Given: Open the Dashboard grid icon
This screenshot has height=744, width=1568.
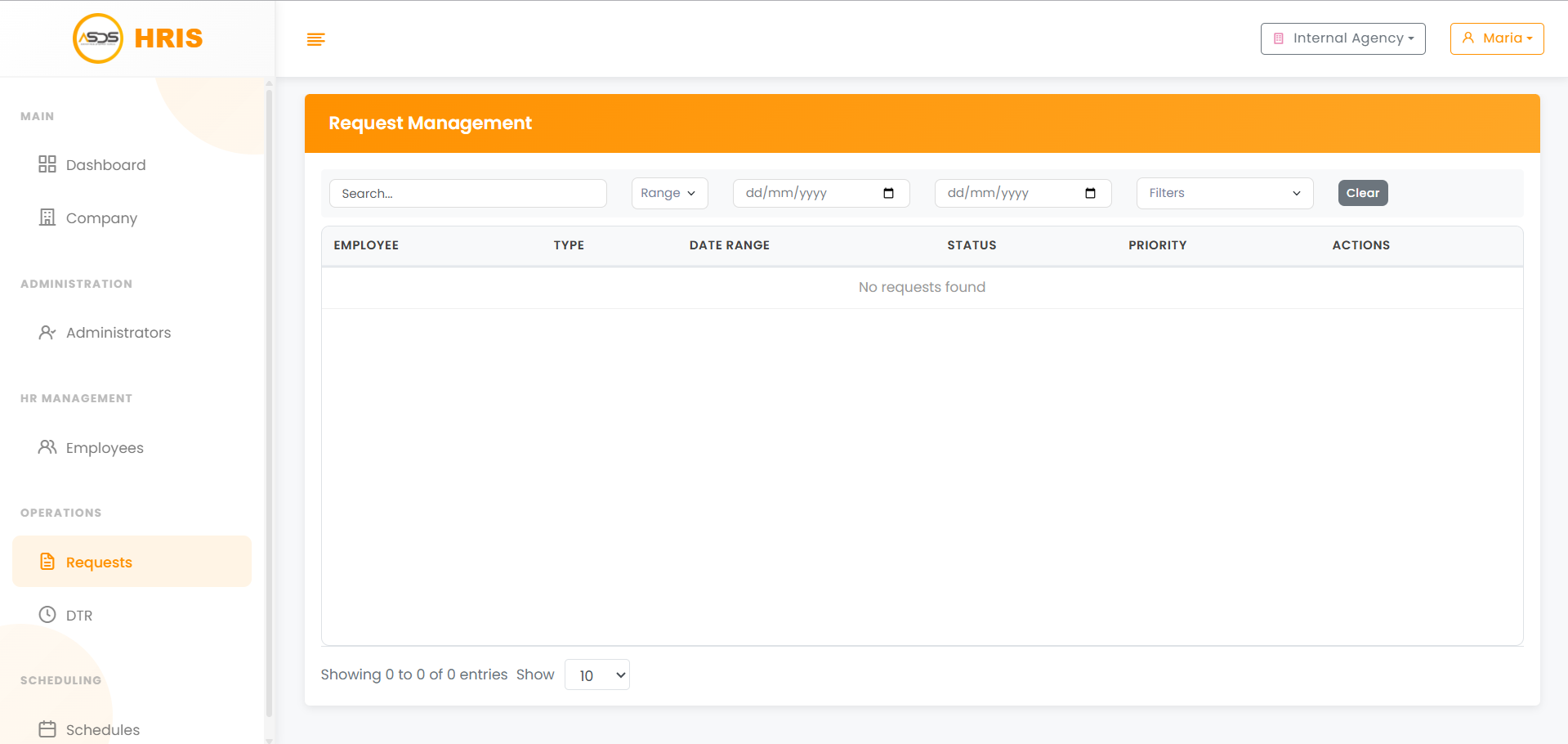Looking at the screenshot, I should tap(47, 164).
